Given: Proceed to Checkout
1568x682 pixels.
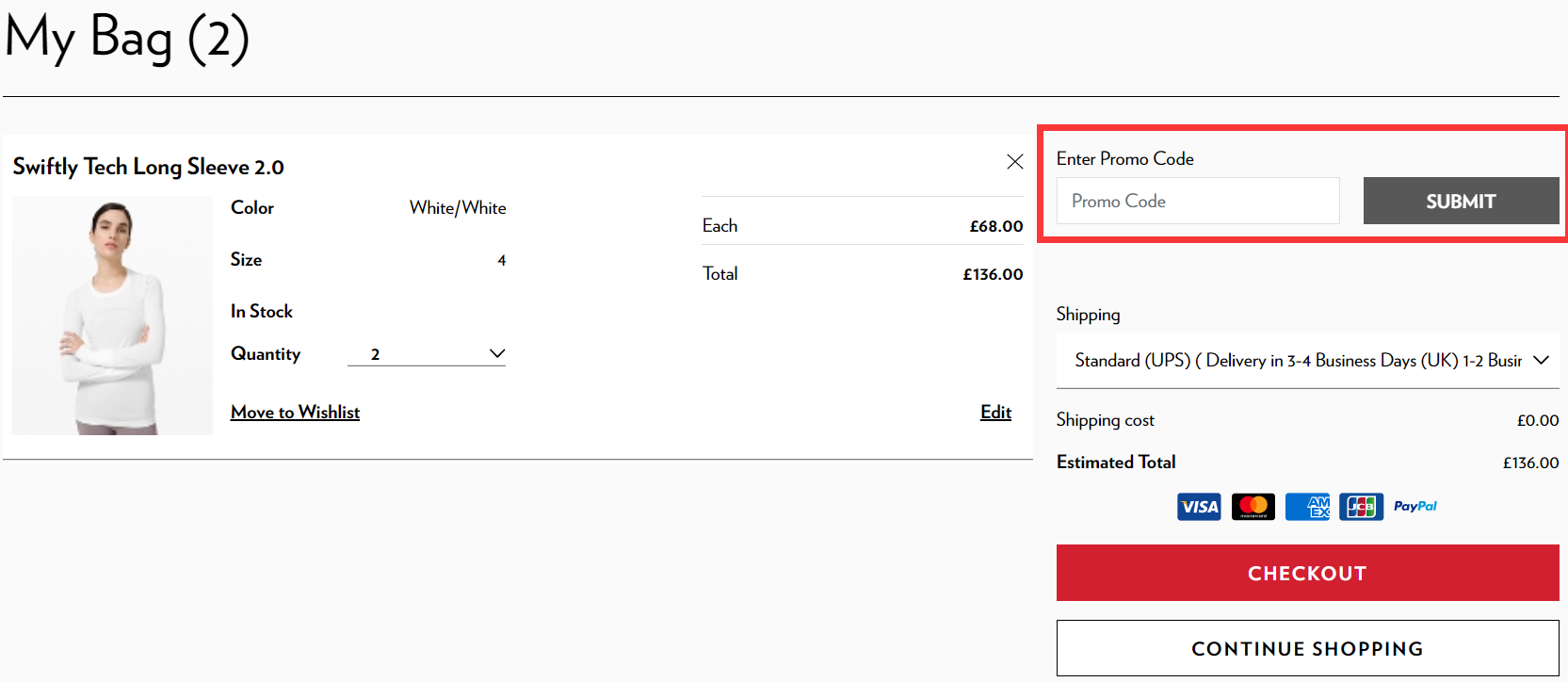Looking at the screenshot, I should (x=1307, y=573).
